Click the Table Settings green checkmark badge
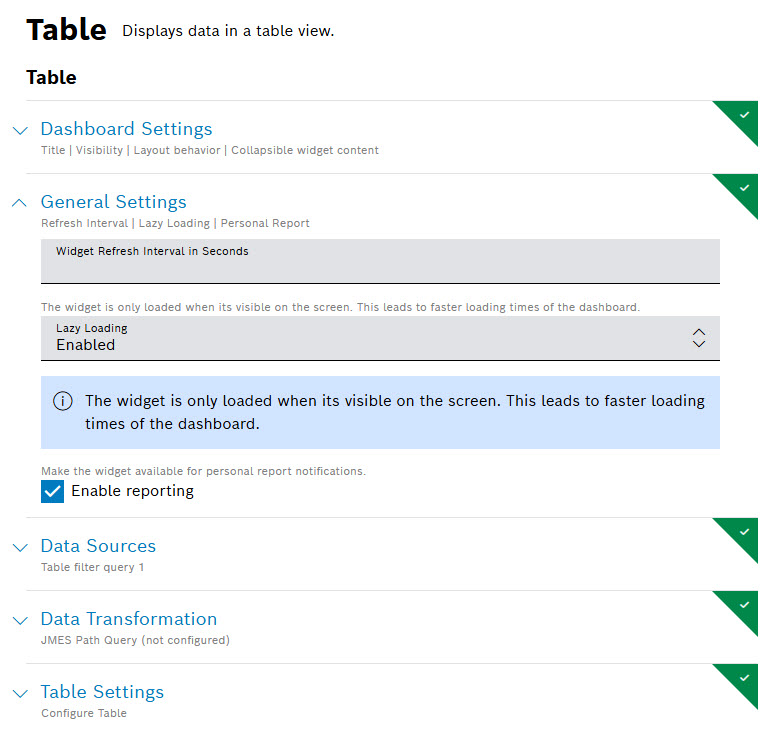The height and width of the screenshot is (744, 779). [743, 679]
